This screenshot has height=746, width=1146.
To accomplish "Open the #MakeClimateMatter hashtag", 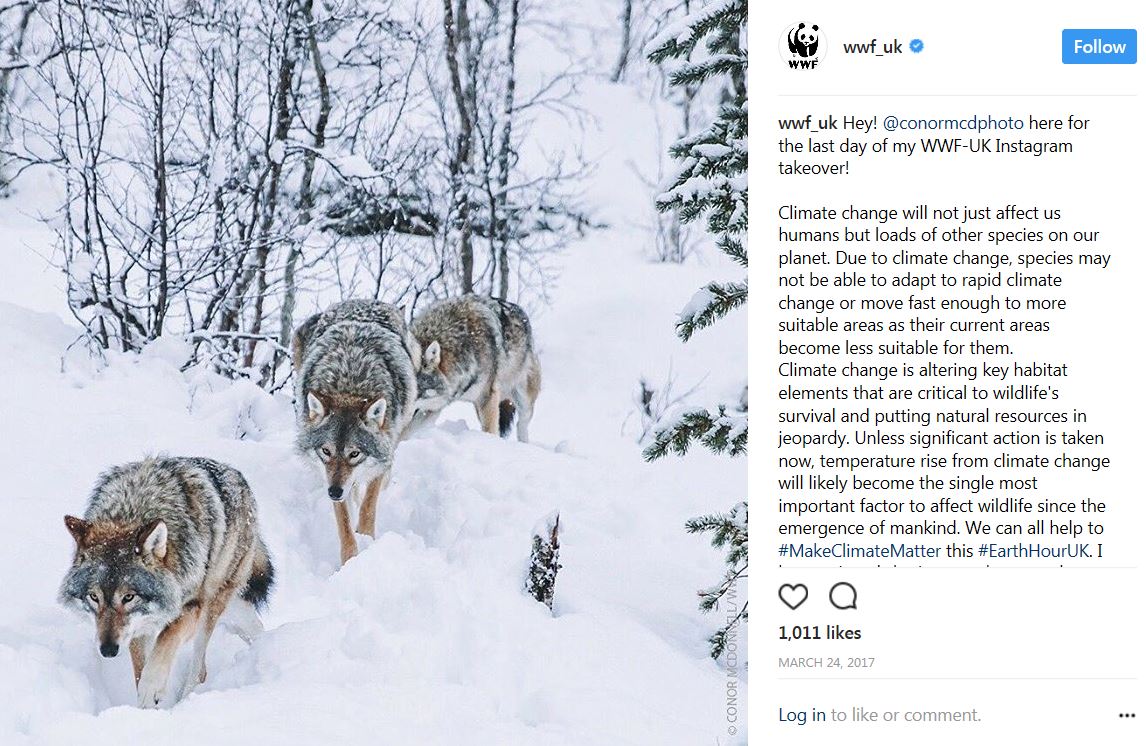I will pos(860,550).
